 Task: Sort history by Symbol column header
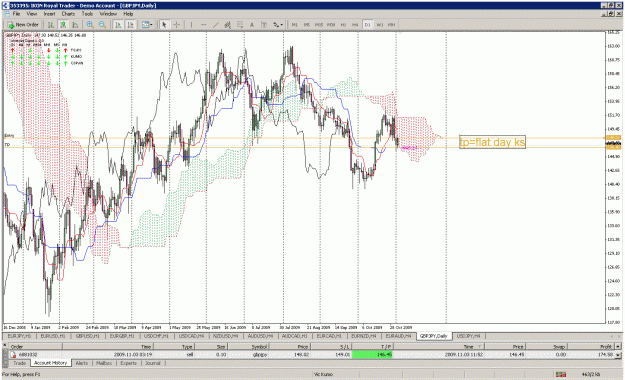[248, 347]
